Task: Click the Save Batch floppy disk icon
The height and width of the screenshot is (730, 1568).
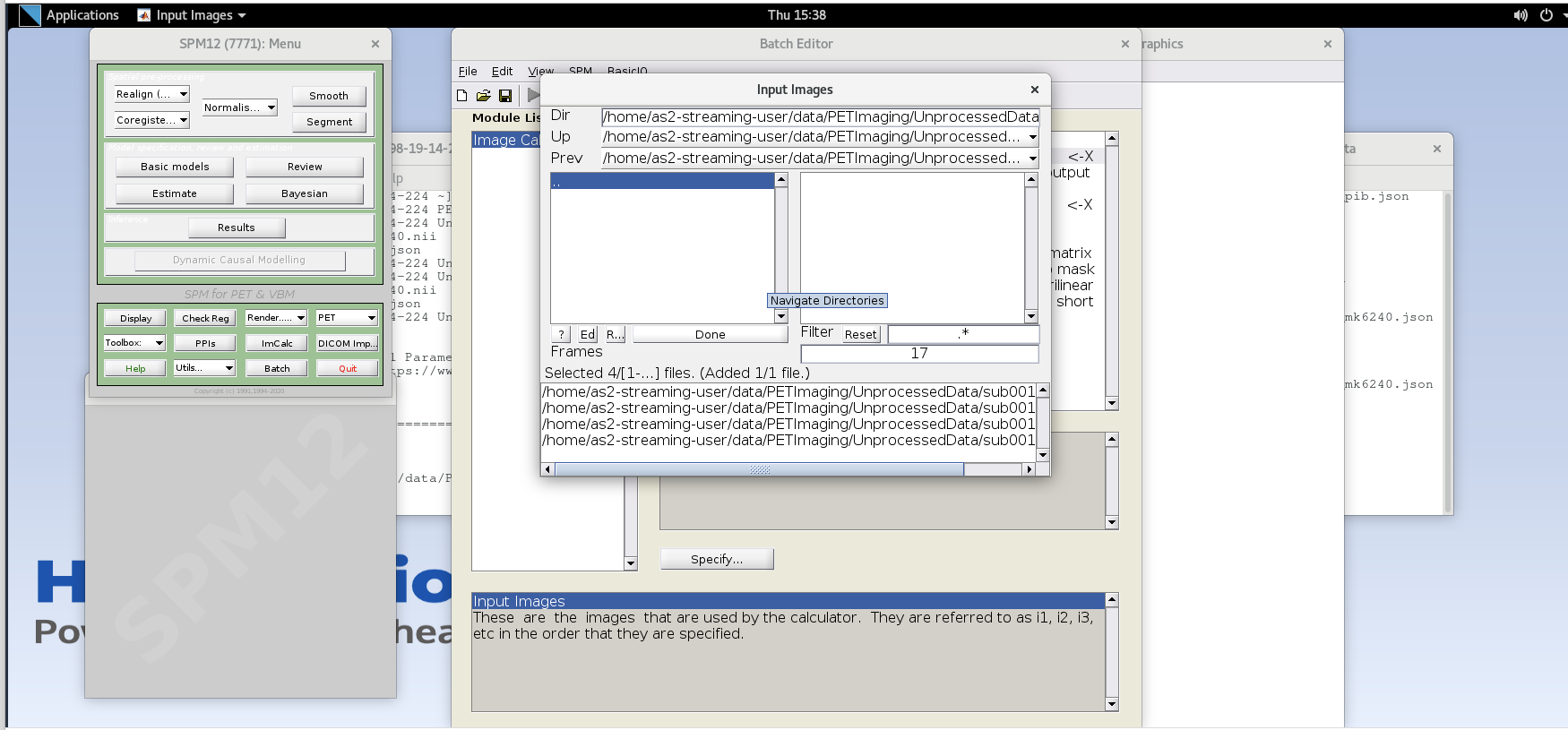Action: point(505,95)
